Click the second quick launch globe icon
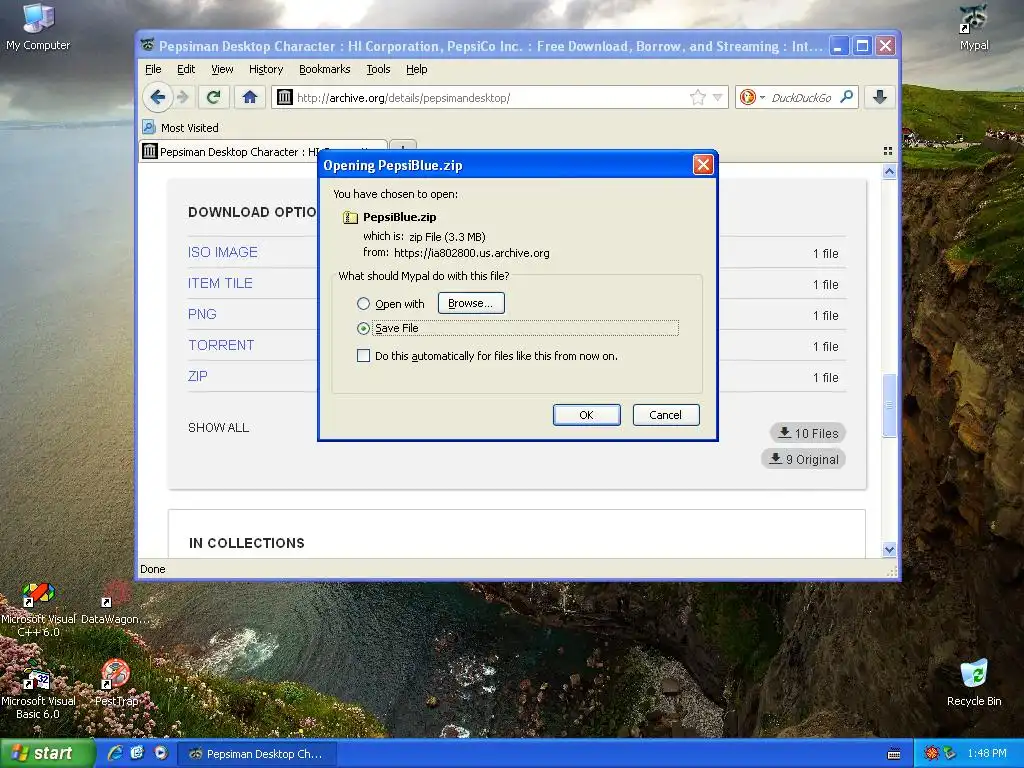This screenshot has height=768, width=1024. pyautogui.click(x=137, y=753)
